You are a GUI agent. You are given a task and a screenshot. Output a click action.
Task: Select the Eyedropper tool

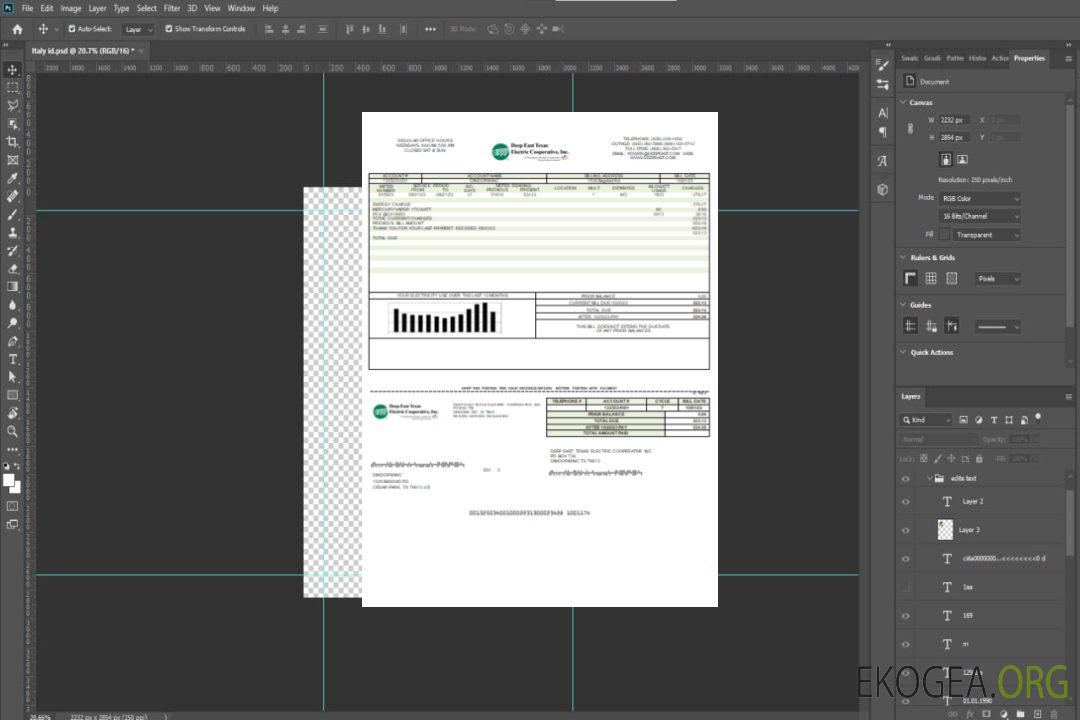coord(12,178)
